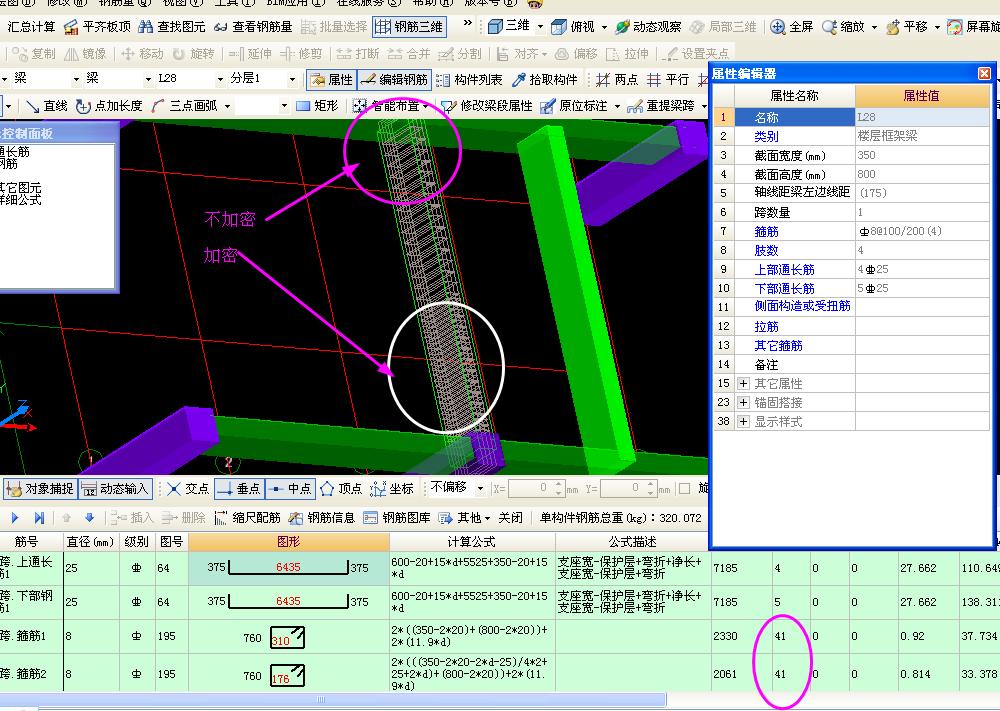
Task: Open 三点画弧 dropdown arrow
Action: point(228,106)
